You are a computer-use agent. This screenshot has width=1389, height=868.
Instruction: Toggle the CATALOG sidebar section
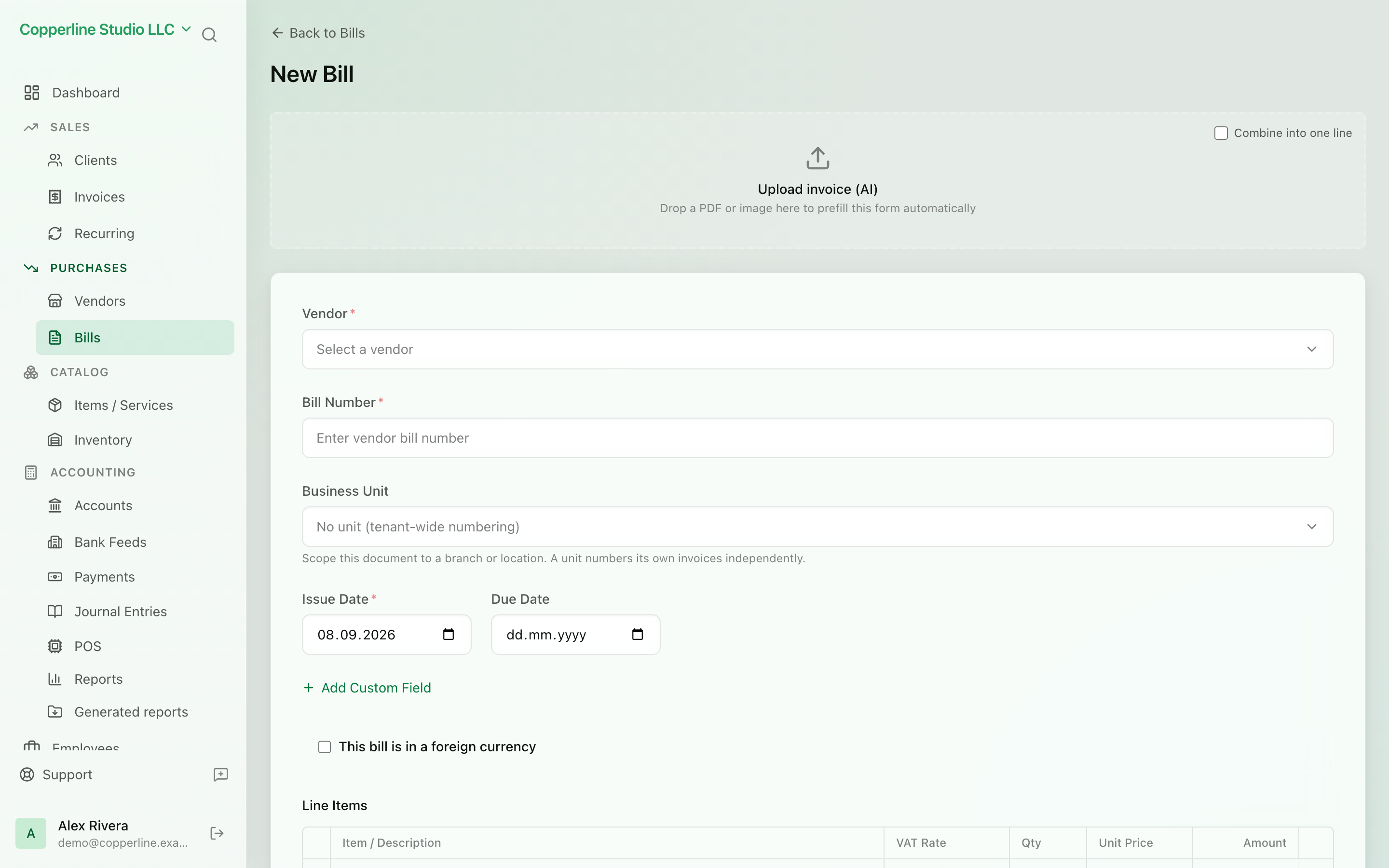[x=79, y=373]
